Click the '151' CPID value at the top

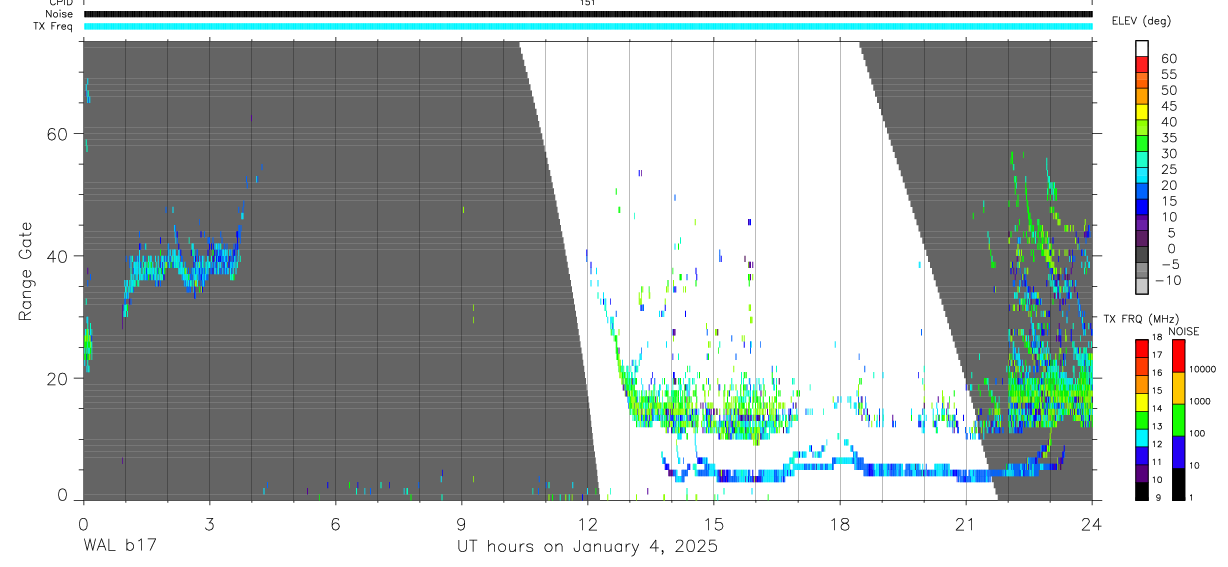click(x=587, y=3)
